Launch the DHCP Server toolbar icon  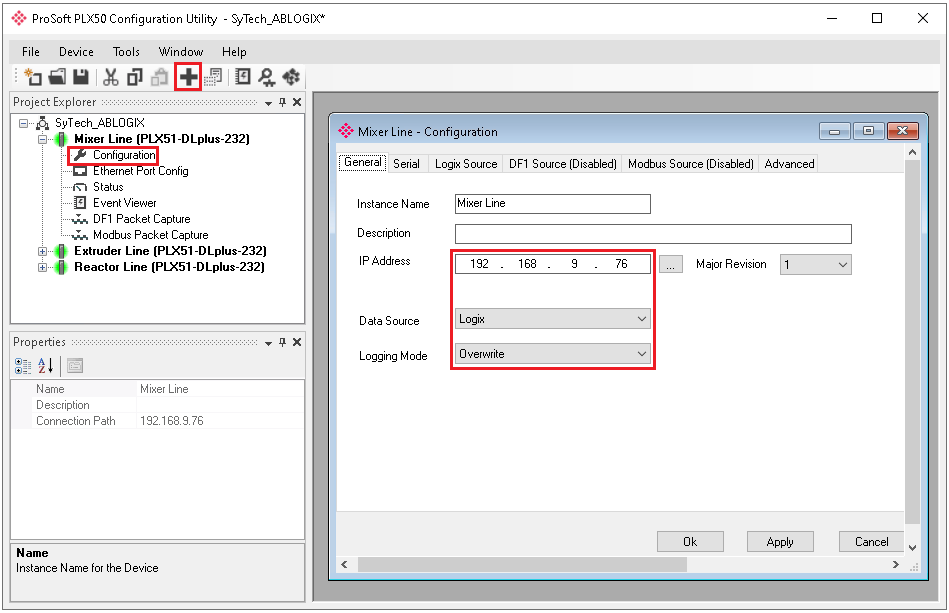coord(291,77)
